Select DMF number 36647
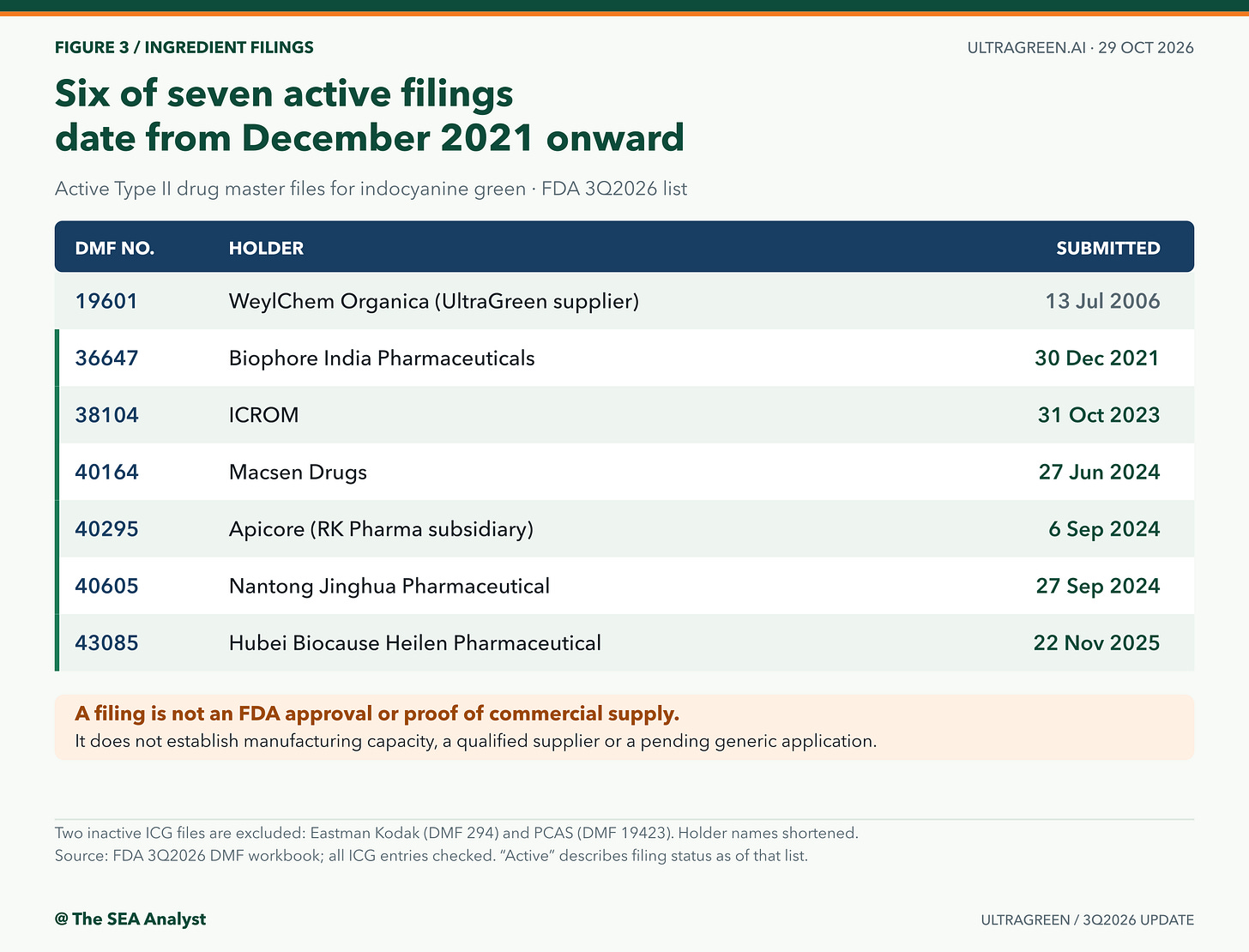 click(x=106, y=359)
